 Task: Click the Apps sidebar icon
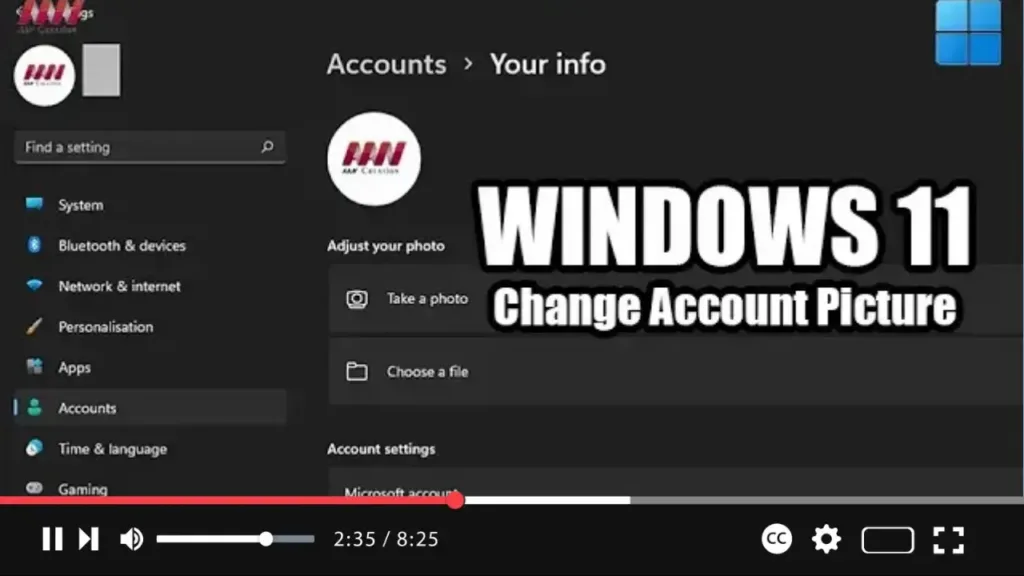(35, 367)
